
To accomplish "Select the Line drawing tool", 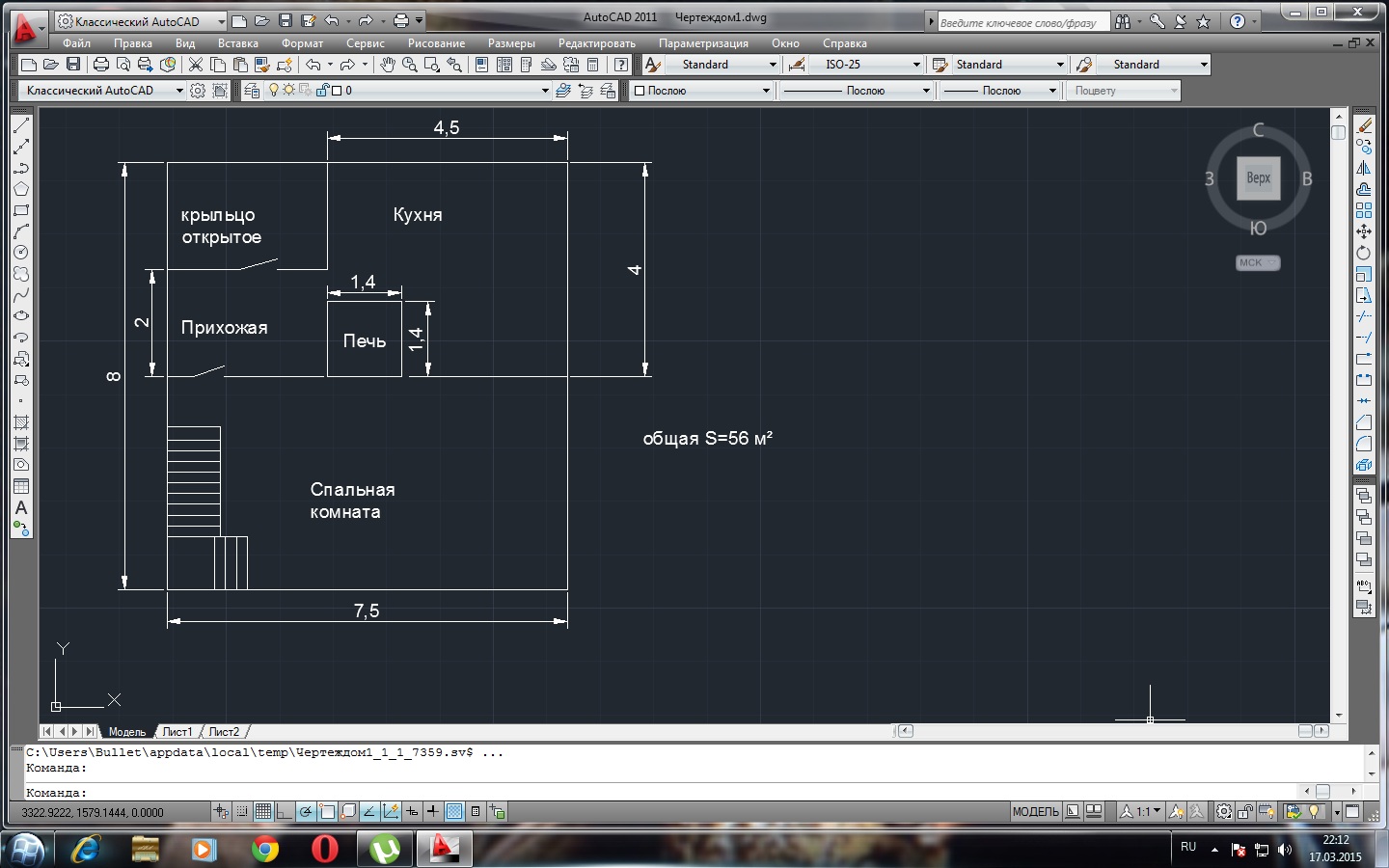I will coord(21,125).
